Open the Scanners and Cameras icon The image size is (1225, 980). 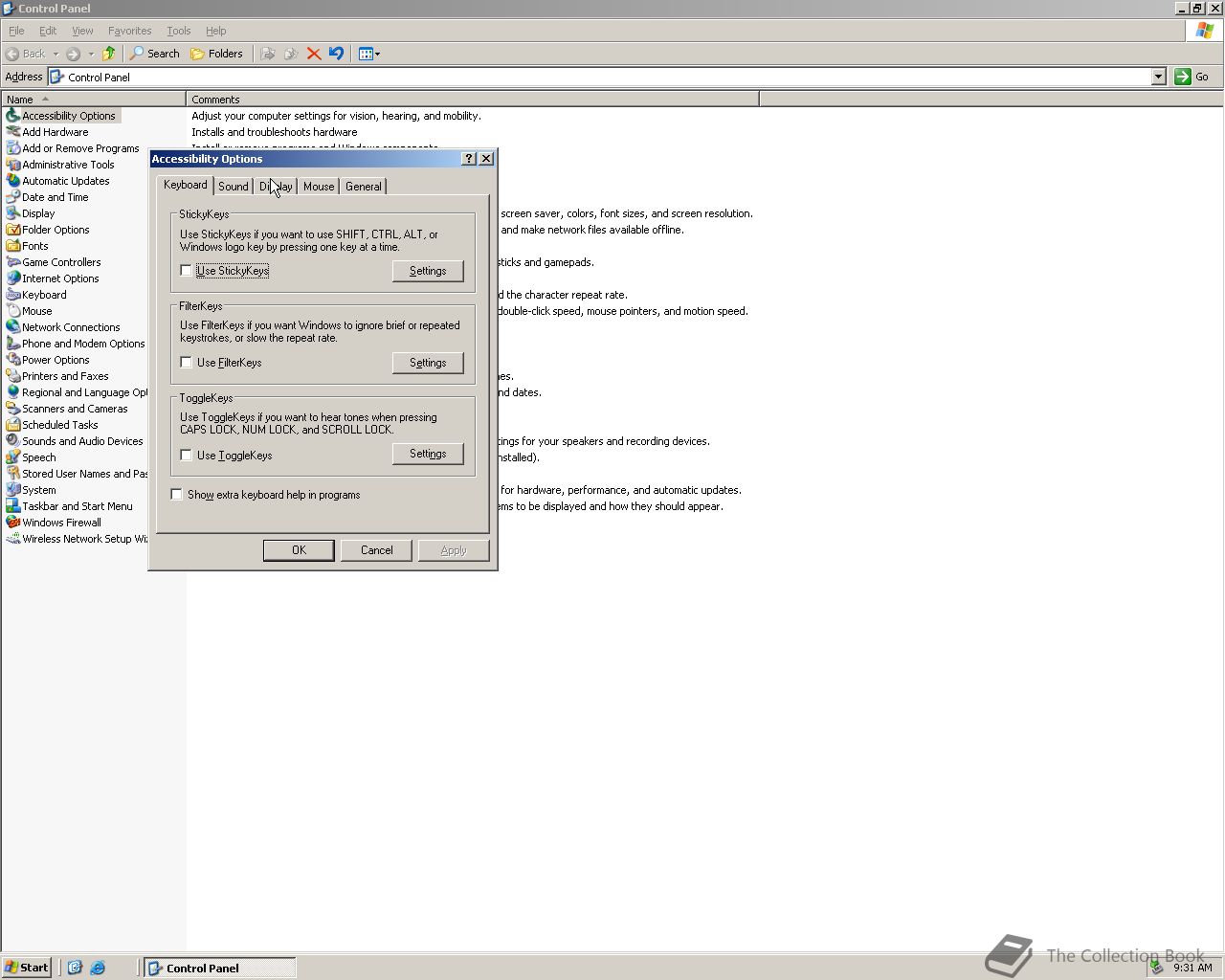coord(12,409)
